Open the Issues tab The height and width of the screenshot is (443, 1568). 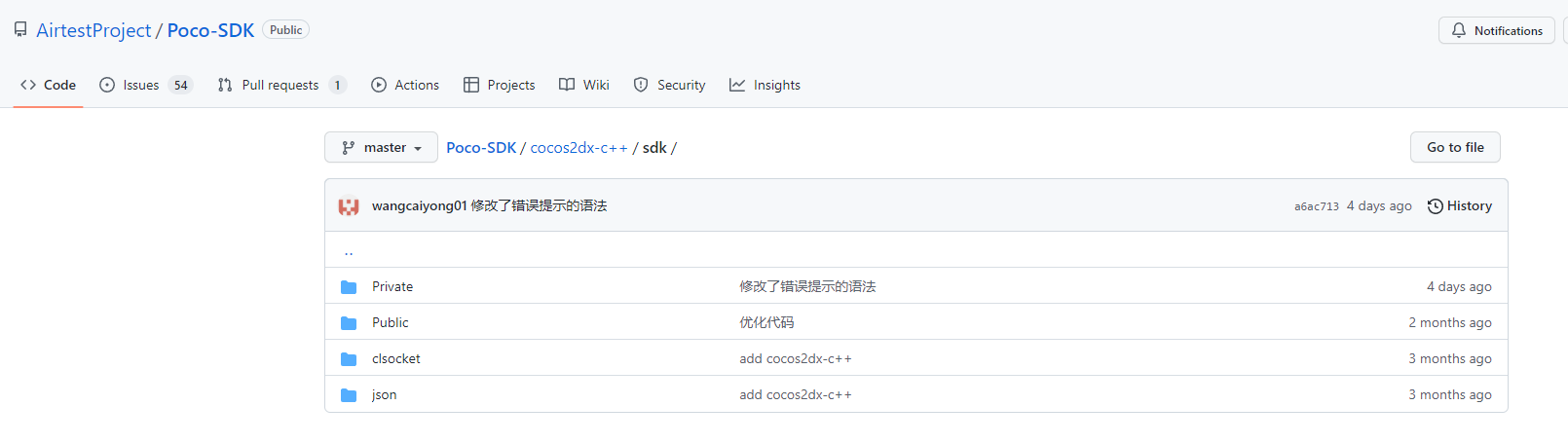click(x=146, y=85)
